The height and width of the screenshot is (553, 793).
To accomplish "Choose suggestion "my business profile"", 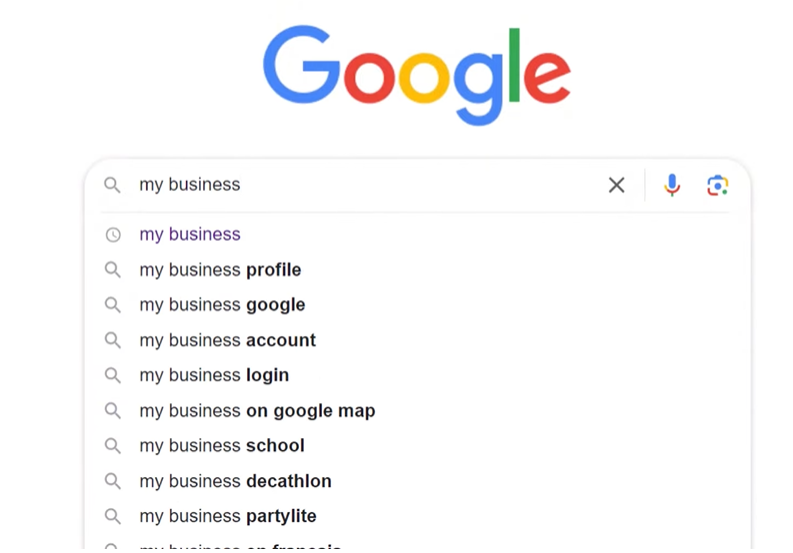I will [220, 270].
